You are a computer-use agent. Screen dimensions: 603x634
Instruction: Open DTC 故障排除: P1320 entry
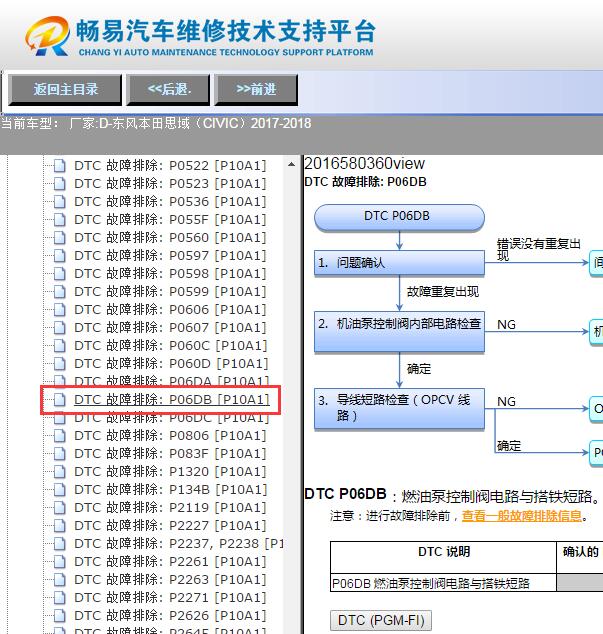170,471
